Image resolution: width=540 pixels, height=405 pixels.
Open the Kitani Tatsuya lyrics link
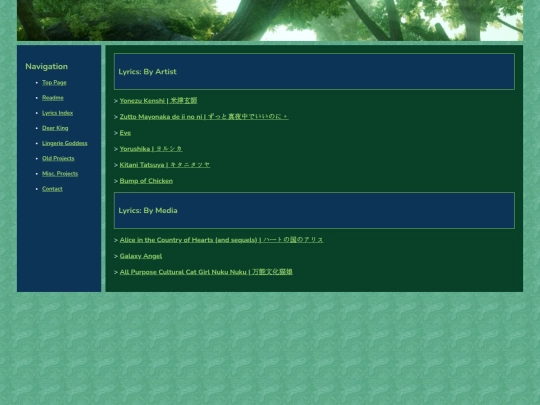[165, 165]
